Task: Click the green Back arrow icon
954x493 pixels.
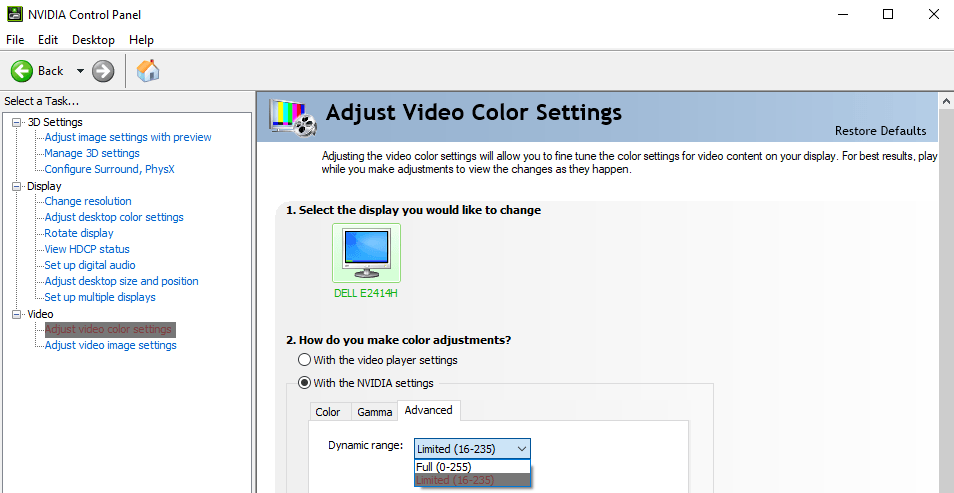Action: (x=21, y=71)
